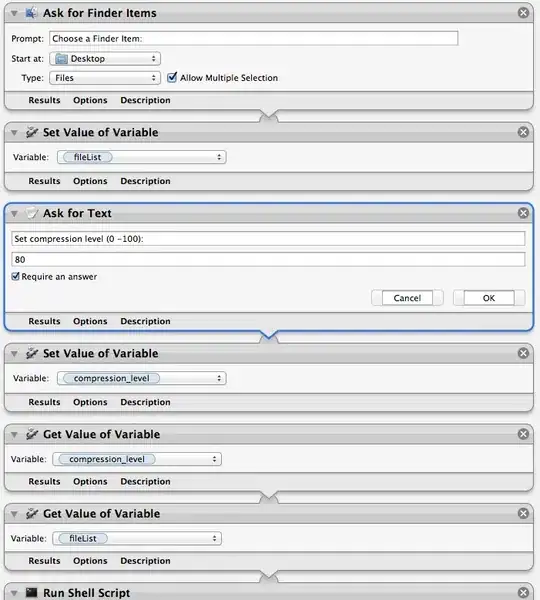The height and width of the screenshot is (600, 540).
Task: Open Options tab in Ask for Text
Action: click(x=90, y=321)
